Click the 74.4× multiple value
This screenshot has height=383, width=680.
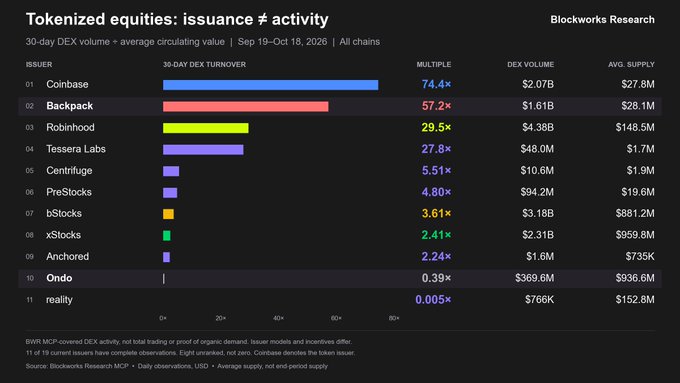pos(436,84)
